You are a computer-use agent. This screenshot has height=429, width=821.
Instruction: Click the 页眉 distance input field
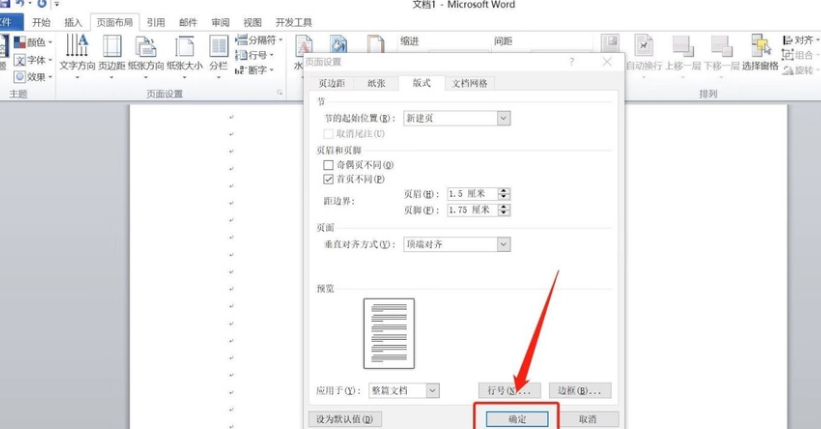[x=472, y=194]
